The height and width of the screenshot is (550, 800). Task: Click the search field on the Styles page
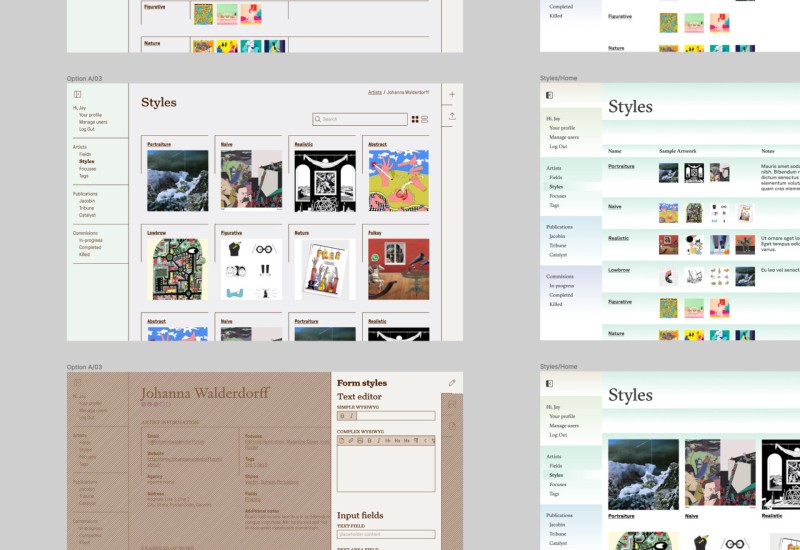pos(358,119)
